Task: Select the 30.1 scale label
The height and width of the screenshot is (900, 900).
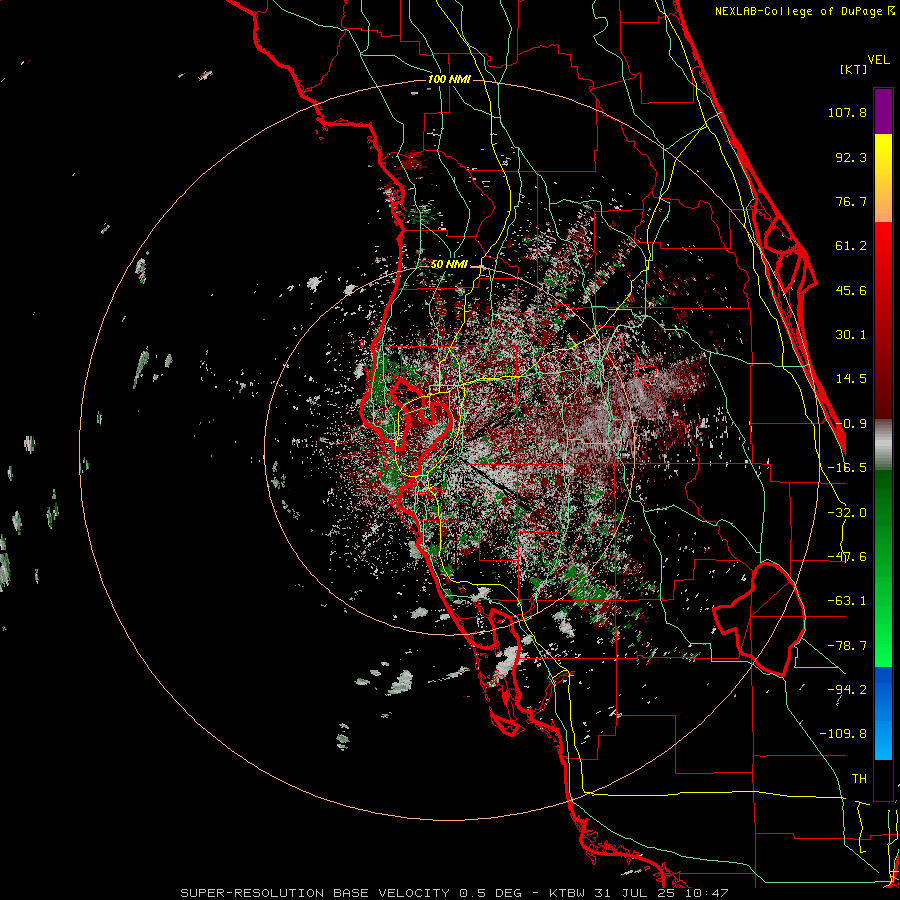Action: click(851, 335)
